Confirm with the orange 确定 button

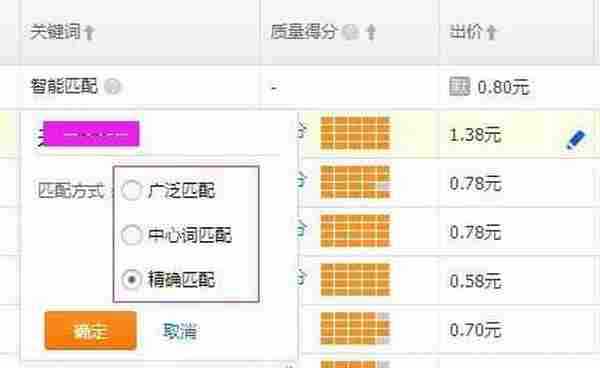[x=91, y=331]
